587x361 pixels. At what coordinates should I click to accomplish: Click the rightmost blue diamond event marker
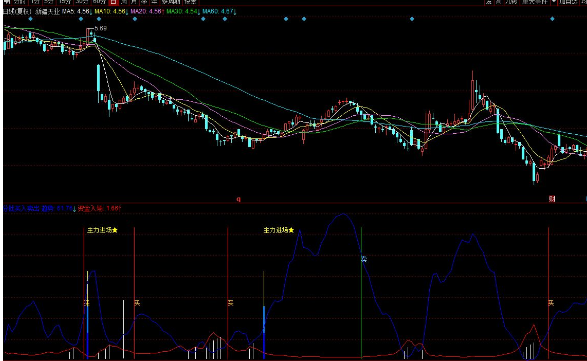[552, 19]
